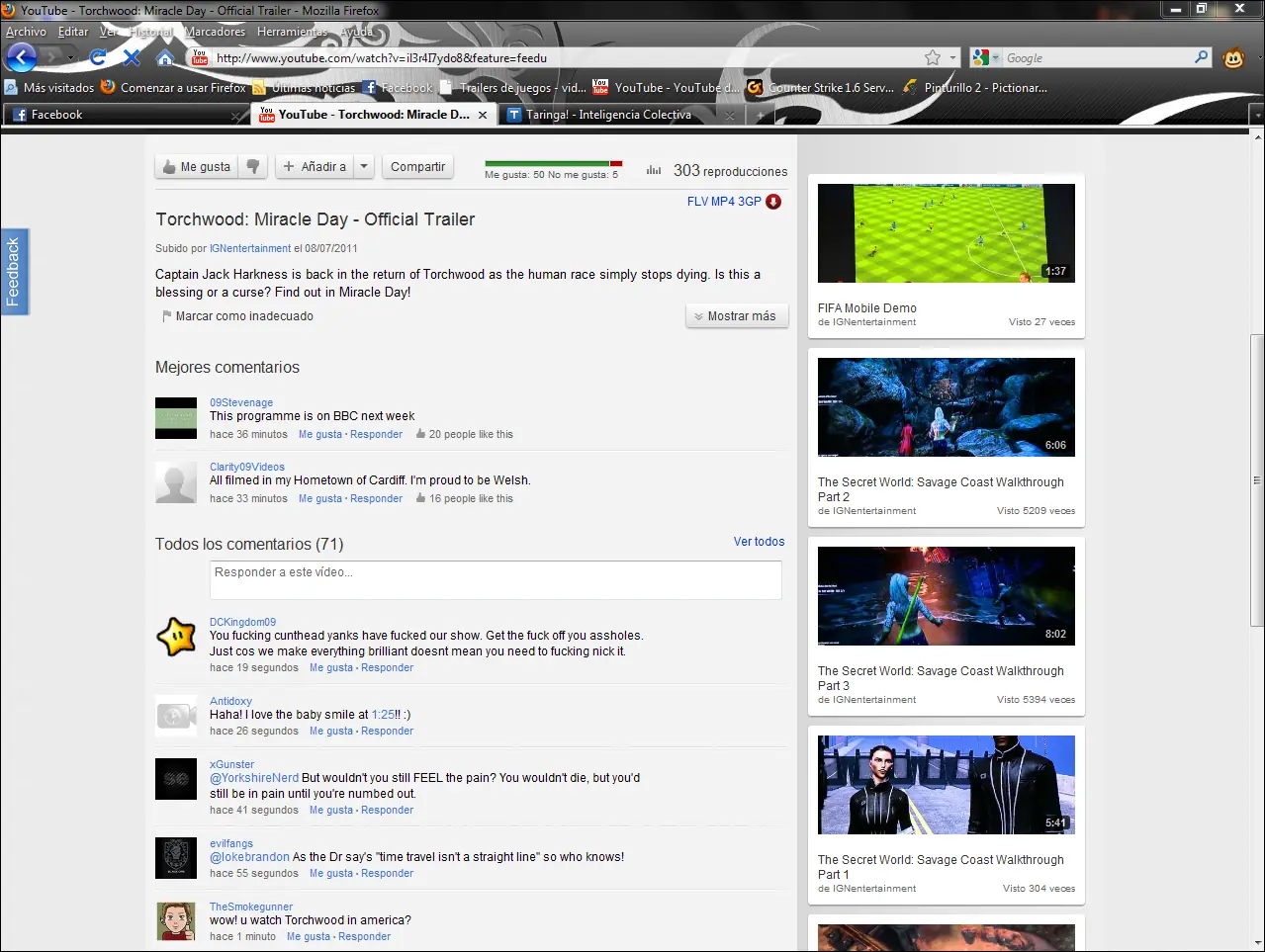1265x952 pixels.
Task: Open the IGNentertainment uploader link
Action: pyautogui.click(x=250, y=248)
